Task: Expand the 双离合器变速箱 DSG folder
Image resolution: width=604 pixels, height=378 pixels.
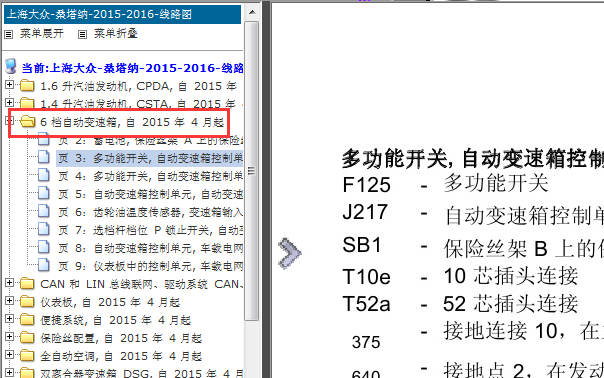Action: tap(10, 372)
